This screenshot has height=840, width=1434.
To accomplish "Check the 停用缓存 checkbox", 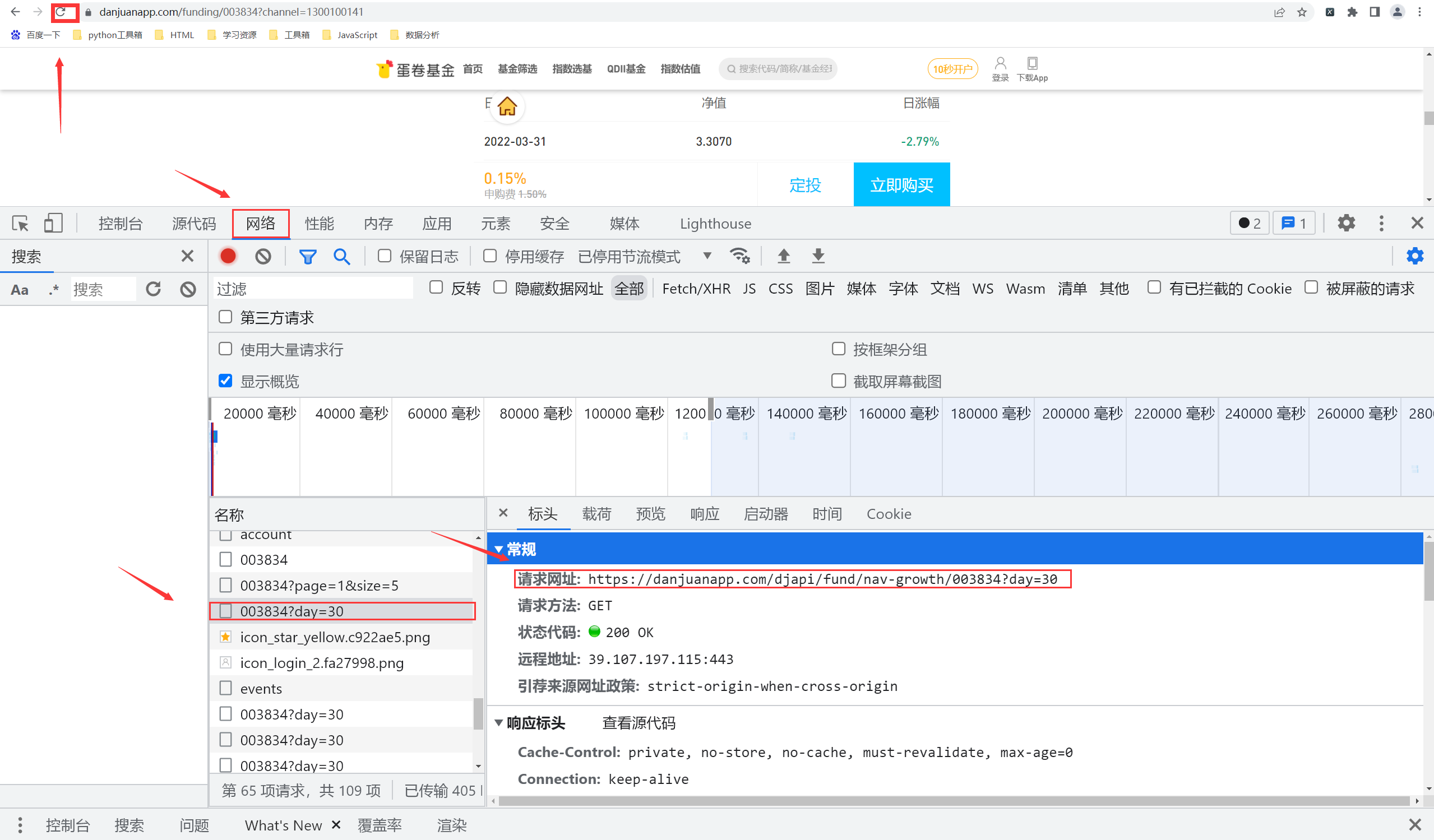I will pos(490,256).
